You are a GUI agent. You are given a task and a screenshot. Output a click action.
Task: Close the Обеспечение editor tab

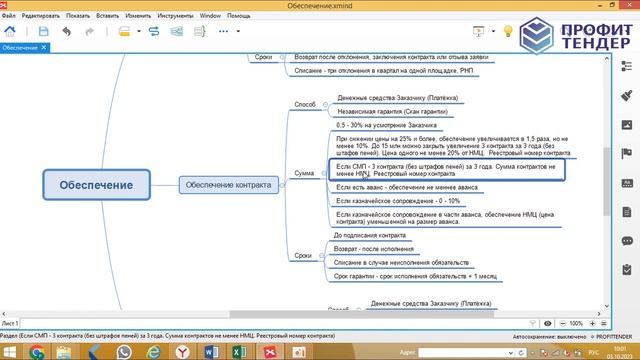click(44, 48)
